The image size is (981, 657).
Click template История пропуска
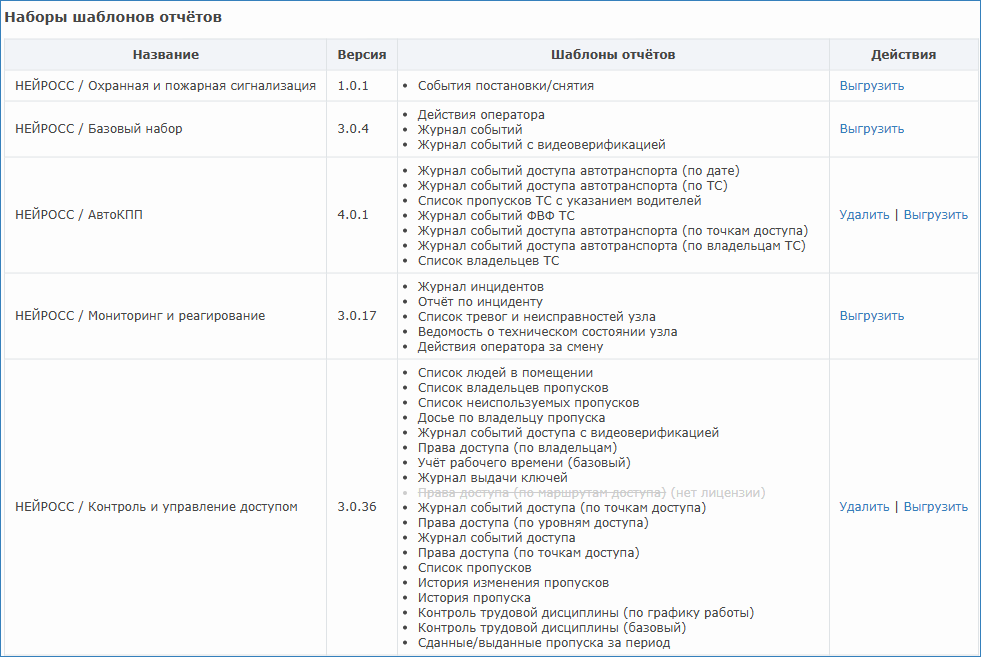(x=474, y=598)
